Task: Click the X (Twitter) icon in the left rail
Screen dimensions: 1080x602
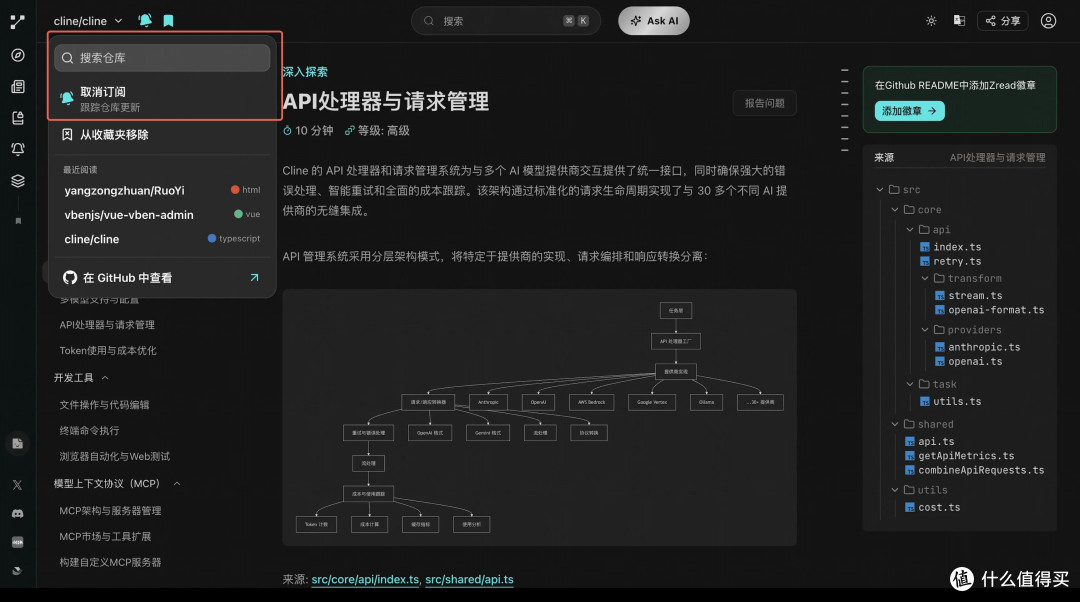Action: (17, 484)
